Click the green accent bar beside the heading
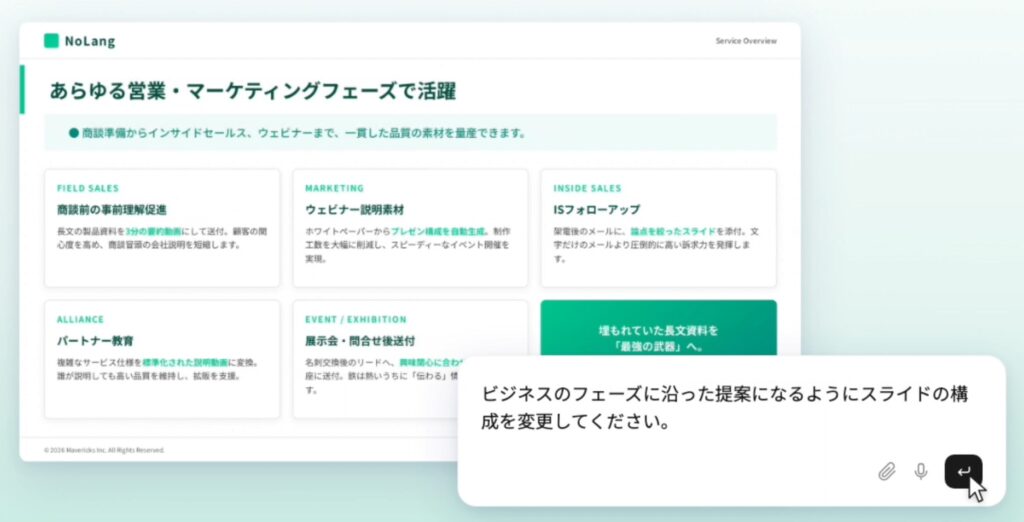 22,91
